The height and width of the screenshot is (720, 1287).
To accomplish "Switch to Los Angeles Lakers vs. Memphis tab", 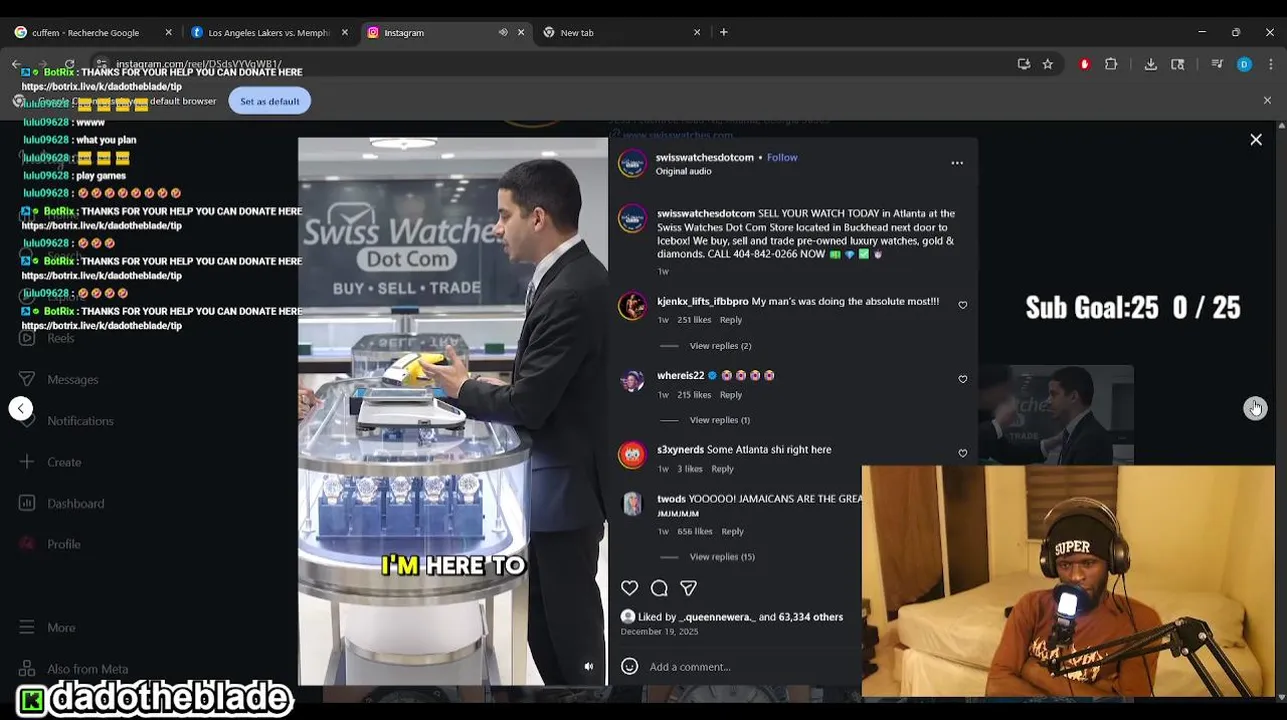I will 268,33.
